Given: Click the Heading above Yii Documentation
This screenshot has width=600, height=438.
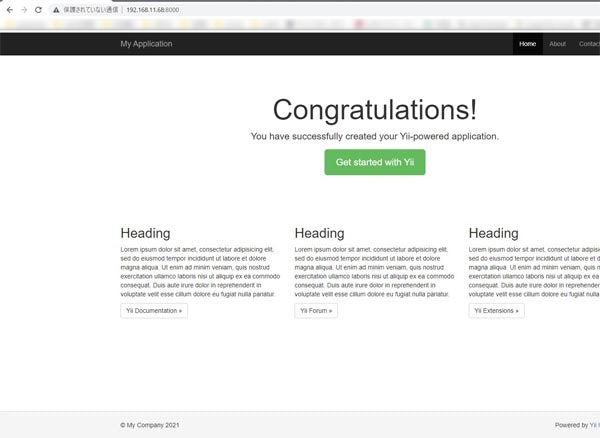Looking at the screenshot, I should click(145, 233).
